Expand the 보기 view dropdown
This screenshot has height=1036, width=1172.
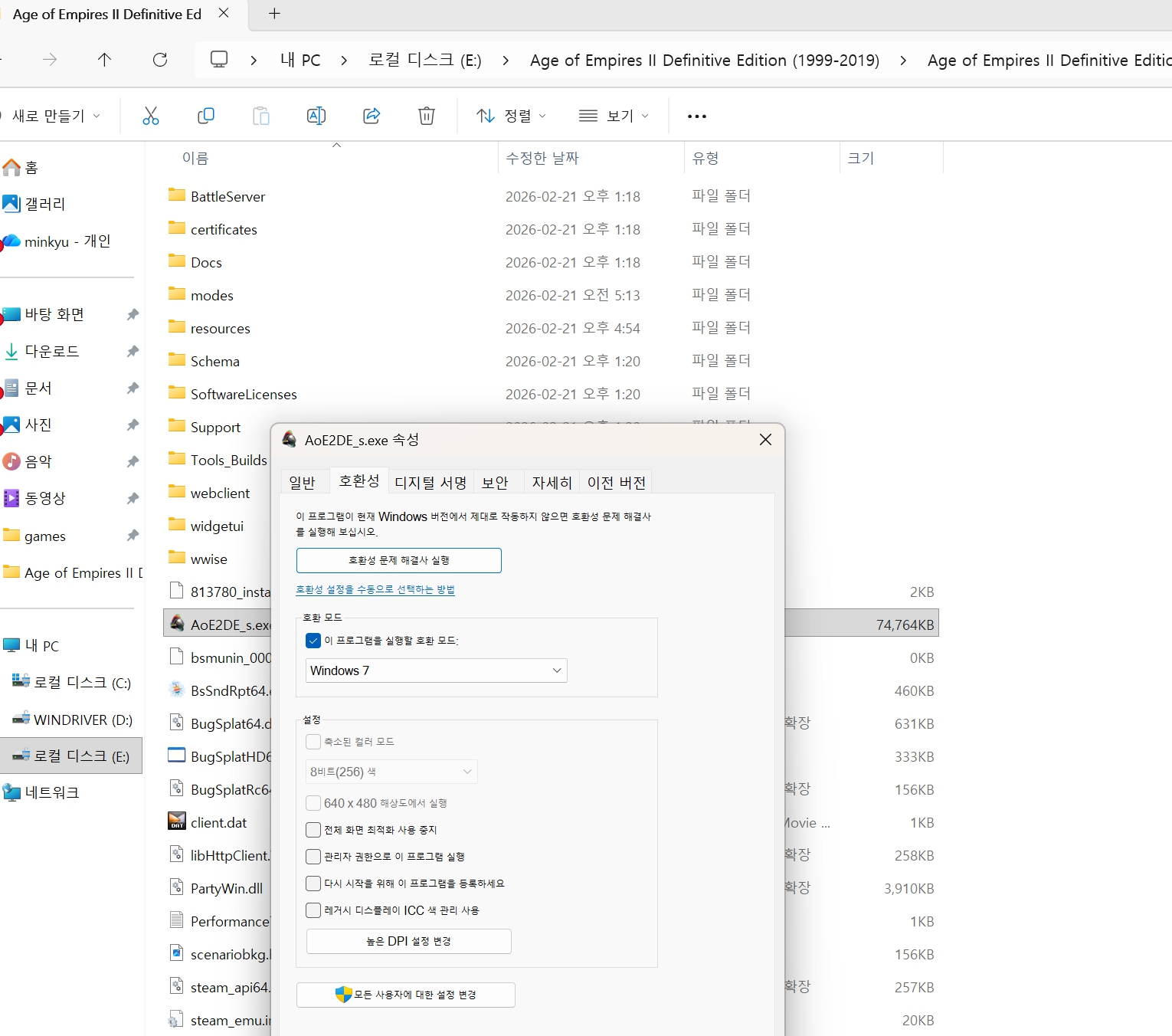click(614, 116)
